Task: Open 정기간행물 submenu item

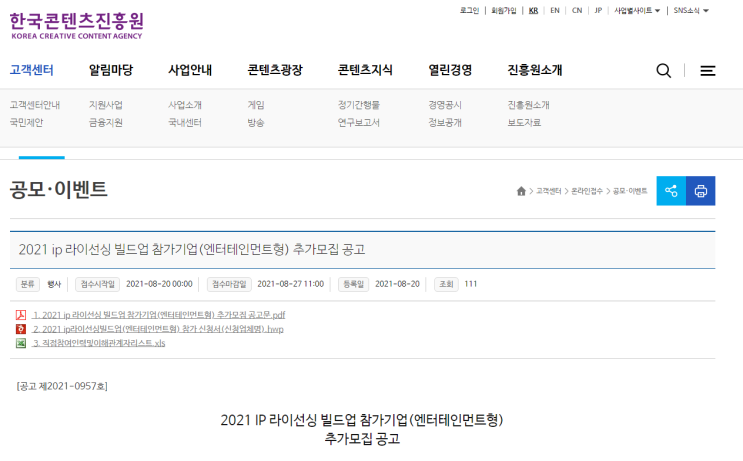Action: [359, 105]
